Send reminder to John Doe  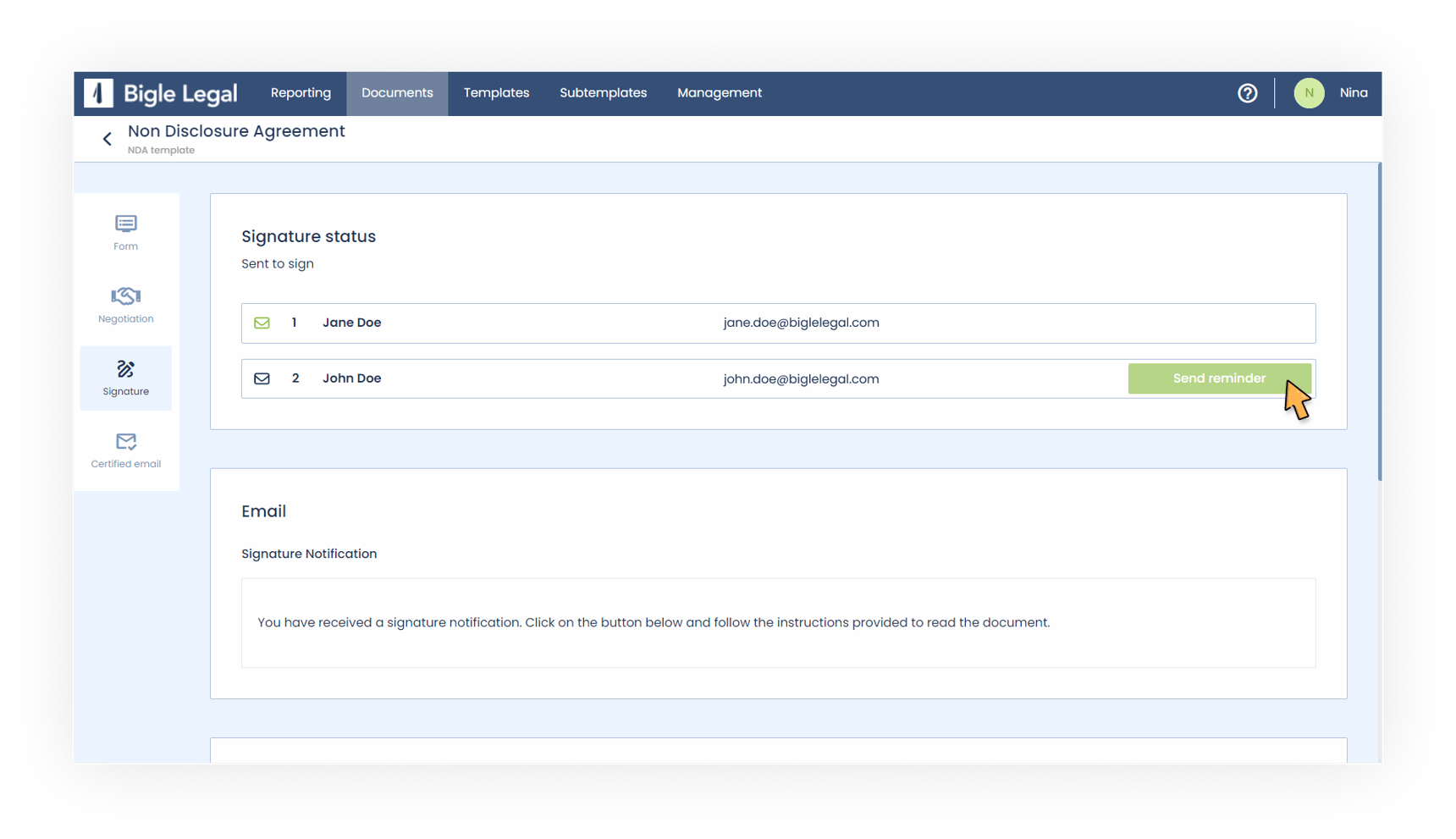pos(1218,378)
